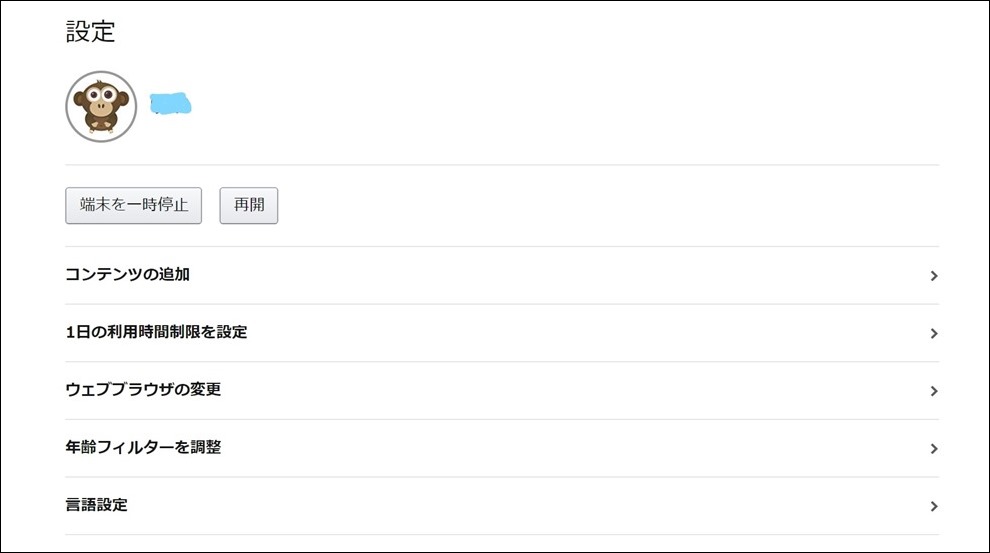The image size is (990, 553).
Task: Click chevron next to 1日の利用時間制限を設定
Action: pos(934,333)
